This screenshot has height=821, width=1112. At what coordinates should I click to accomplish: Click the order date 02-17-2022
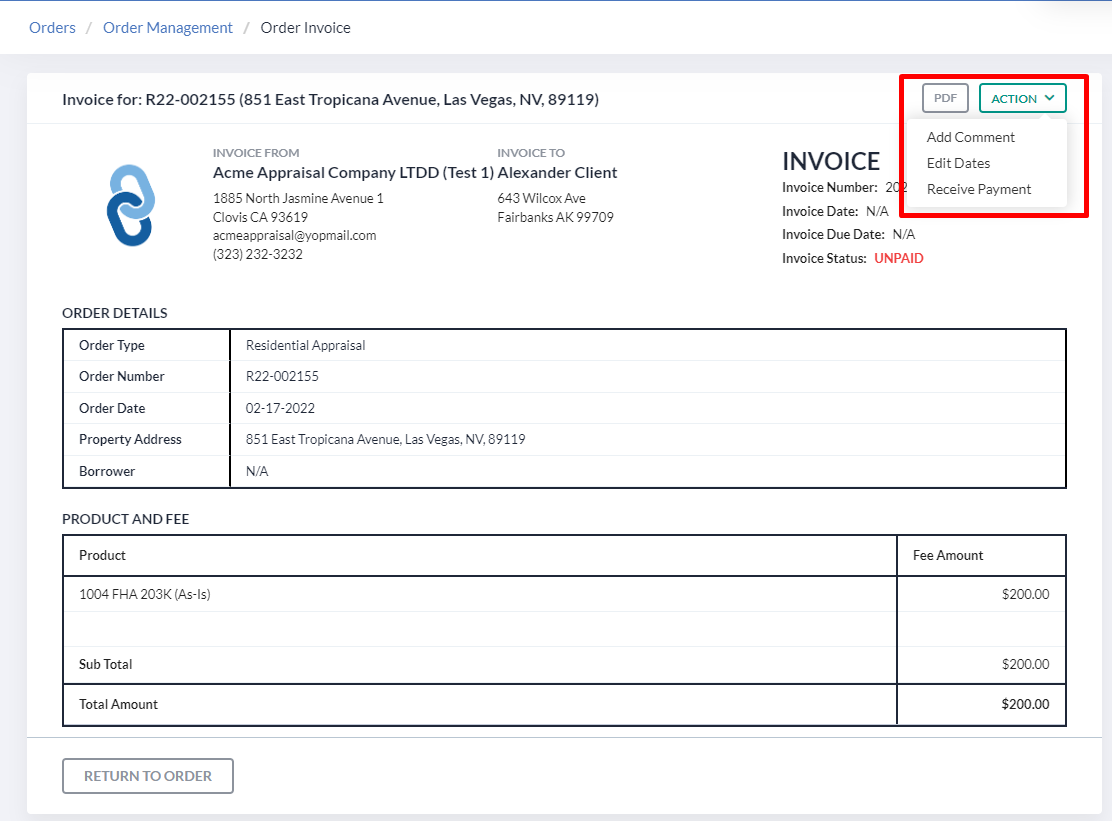(x=280, y=408)
